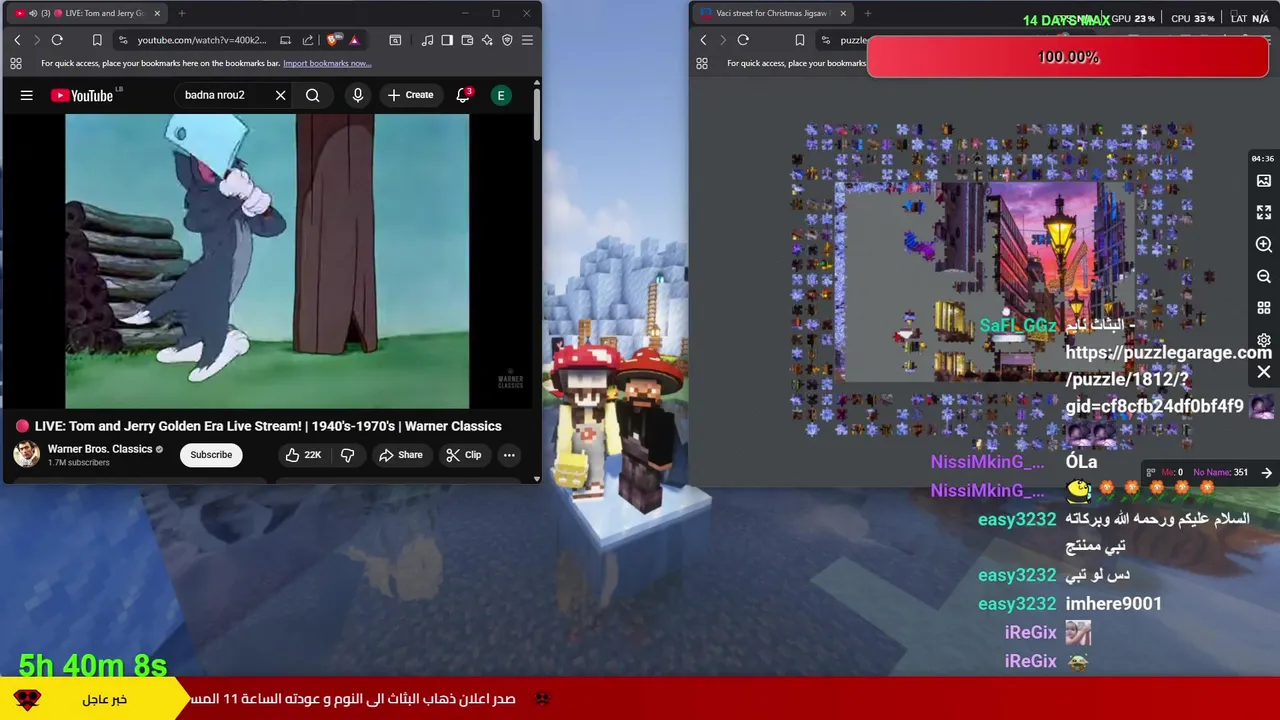1280x720 pixels.
Task: Bookmark the puzzle page
Action: (799, 40)
